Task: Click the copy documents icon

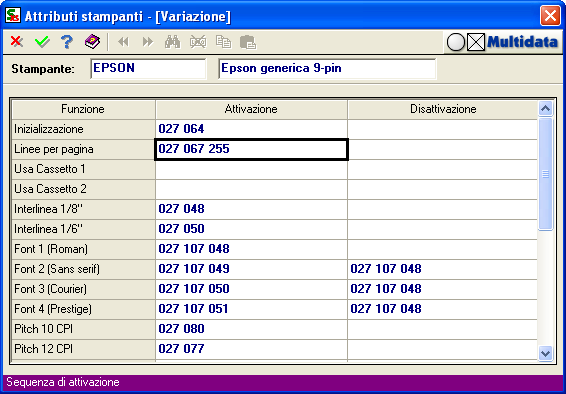Action: (223, 42)
